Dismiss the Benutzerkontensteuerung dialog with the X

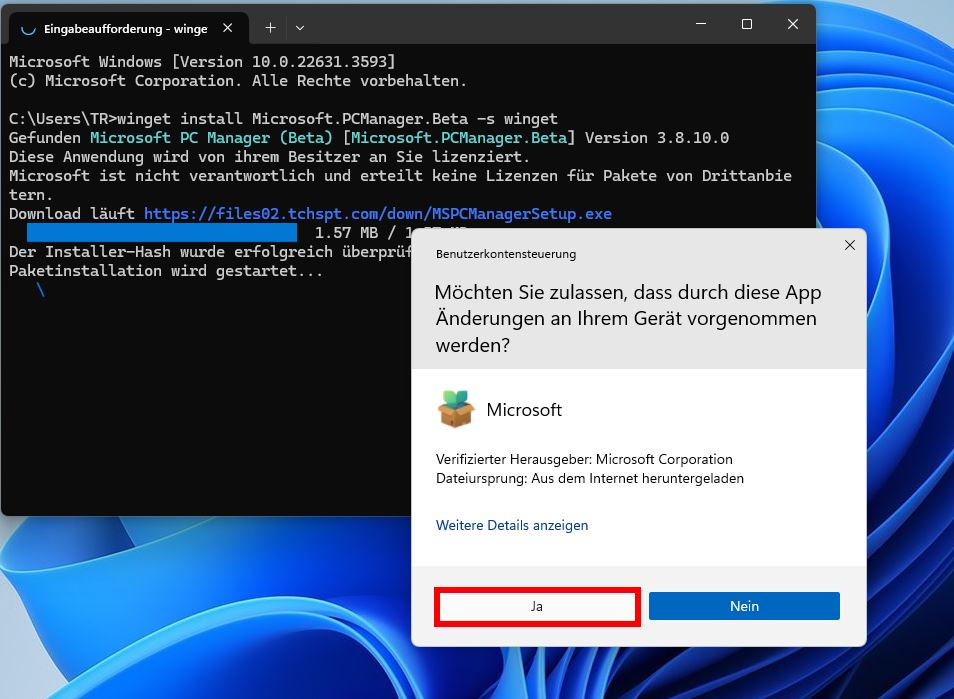click(849, 245)
